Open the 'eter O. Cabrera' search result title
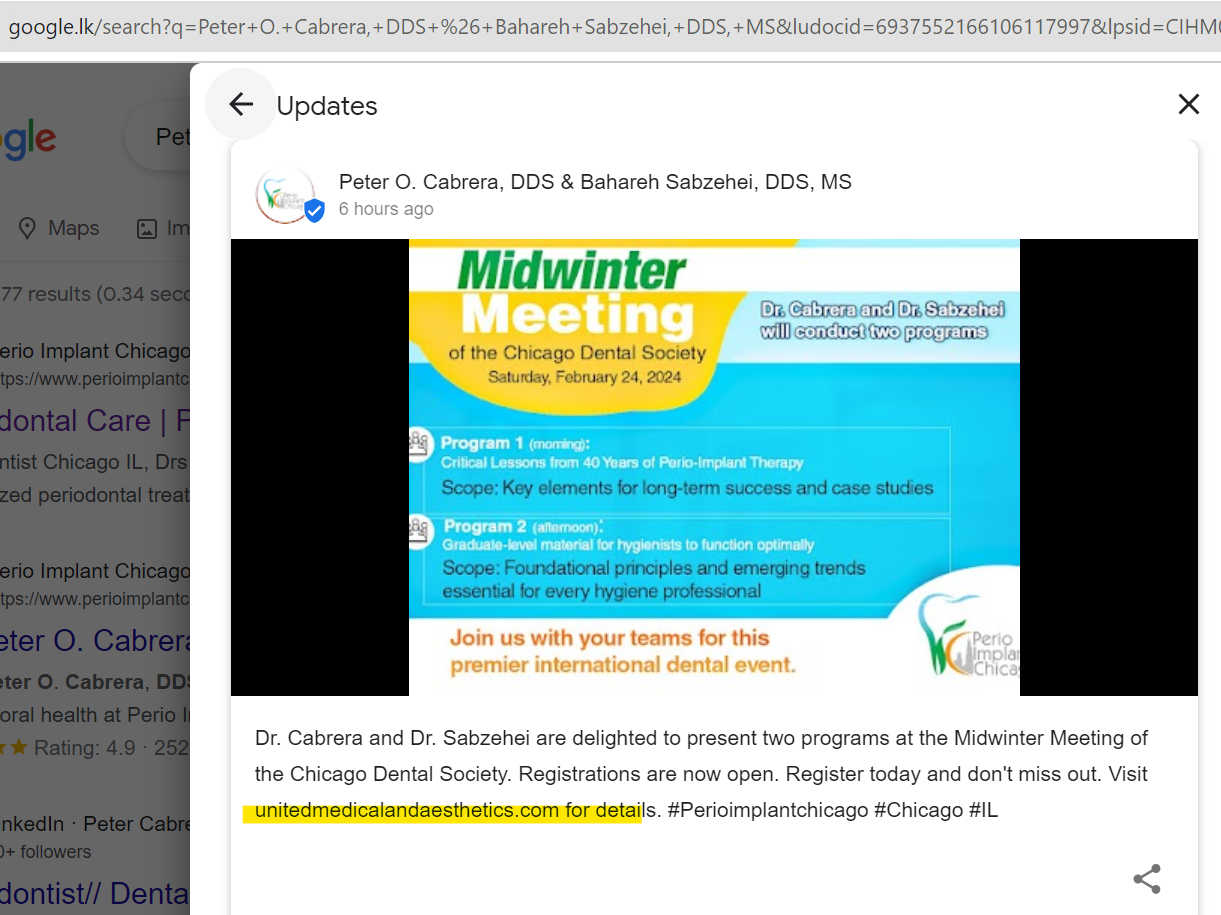 95,640
